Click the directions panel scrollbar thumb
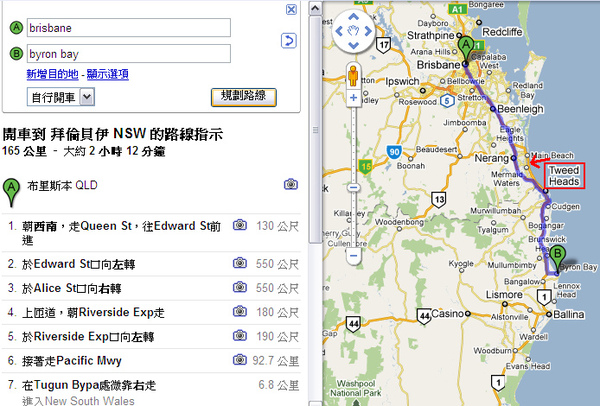The height and width of the screenshot is (406, 600). 315,129
